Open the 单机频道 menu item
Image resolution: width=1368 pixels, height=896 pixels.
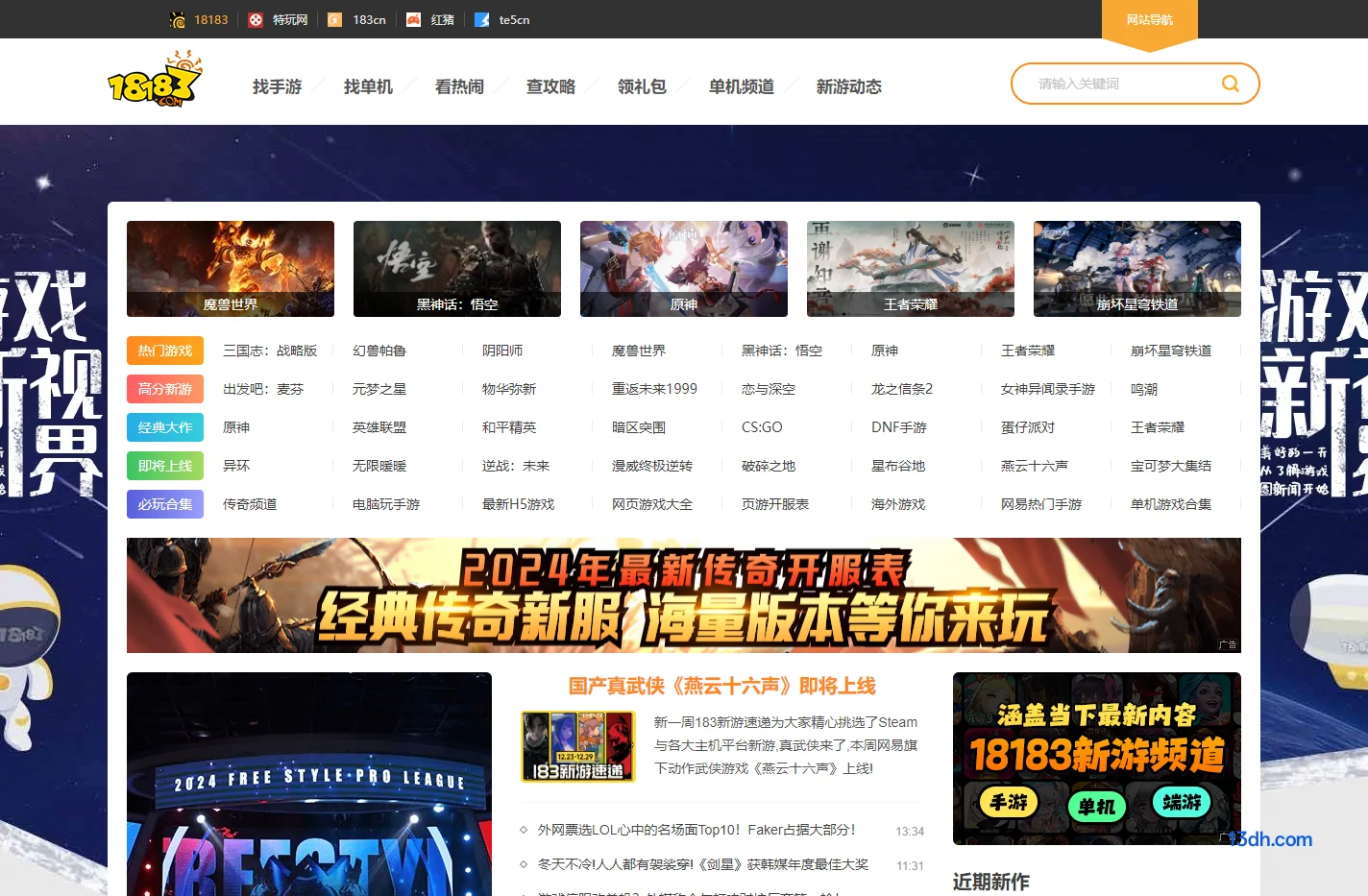tap(742, 86)
